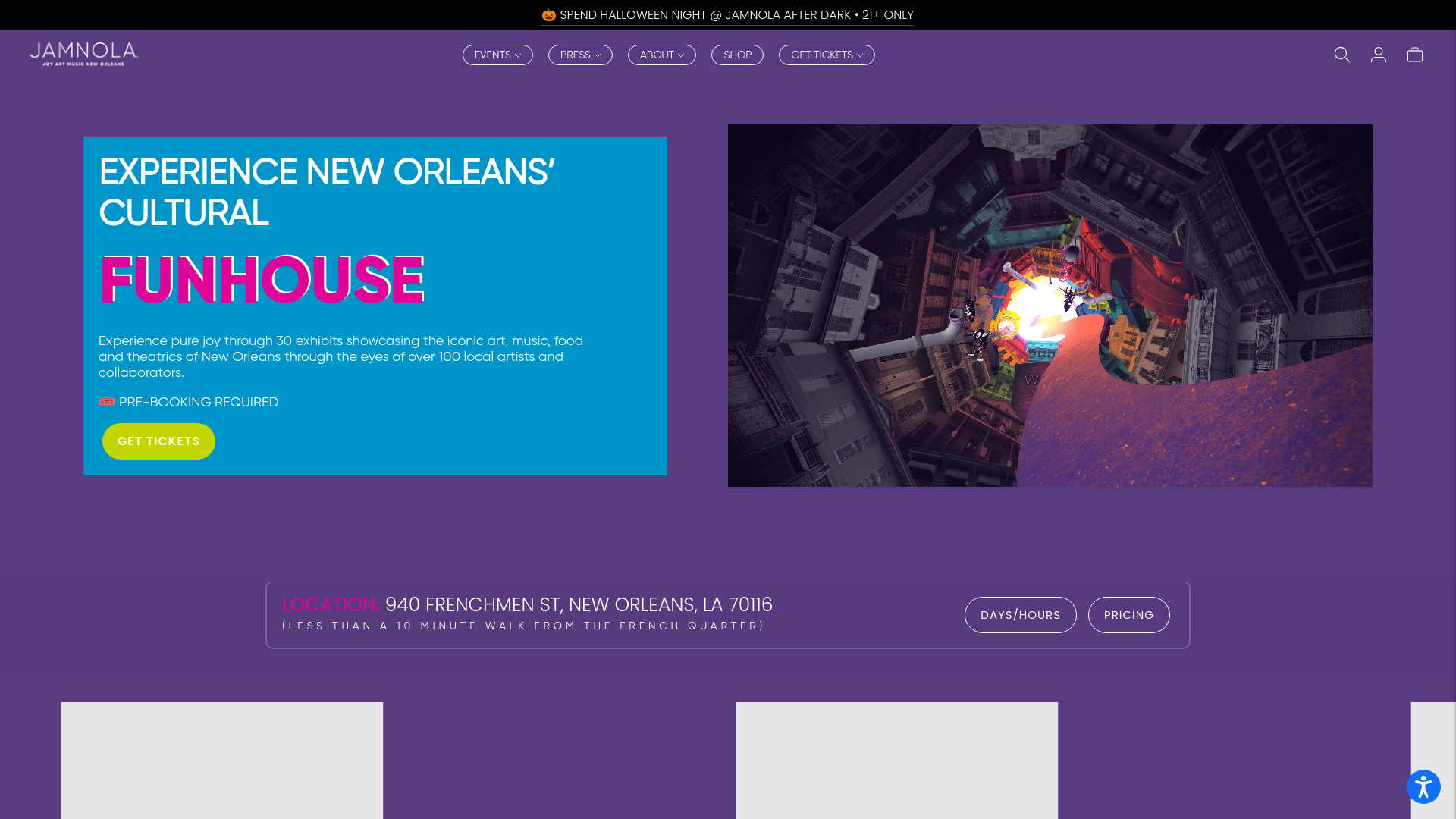Image resolution: width=1456 pixels, height=819 pixels.
Task: Open the search magnifier icon
Action: pyautogui.click(x=1342, y=55)
